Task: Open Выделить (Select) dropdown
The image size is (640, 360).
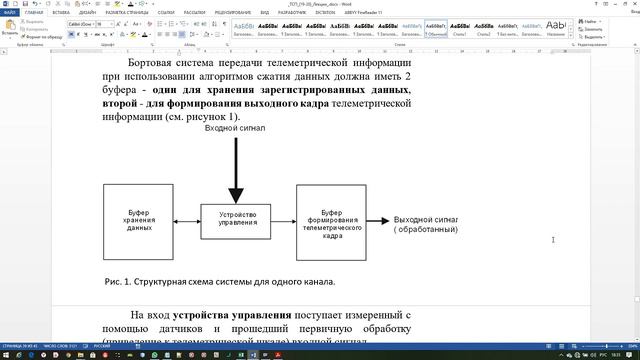Action: pyautogui.click(x=591, y=37)
